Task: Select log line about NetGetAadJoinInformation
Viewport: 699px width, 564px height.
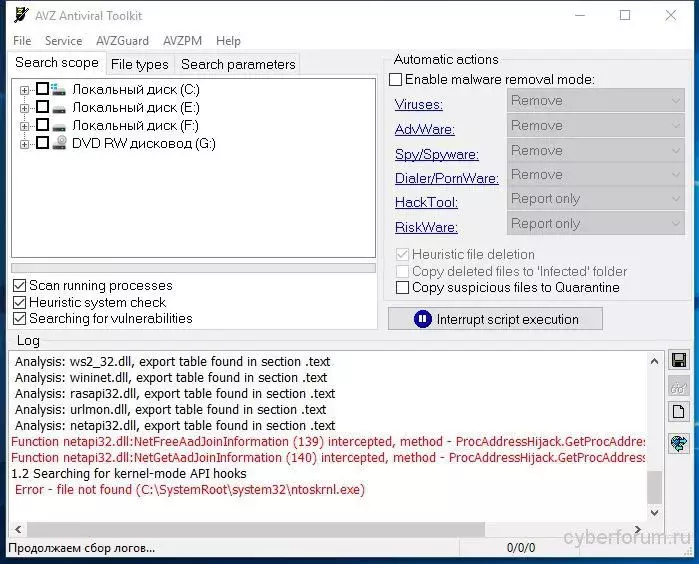Action: pyautogui.click(x=328, y=457)
